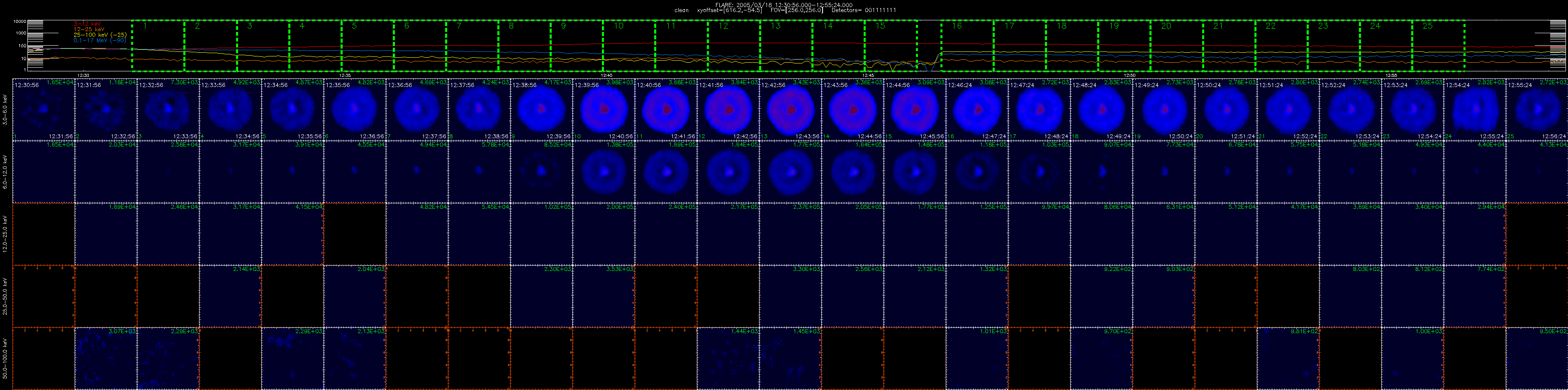1568x390 pixels.
Task: Click the 12.0-25.0 keV row label
Action: coord(5,234)
